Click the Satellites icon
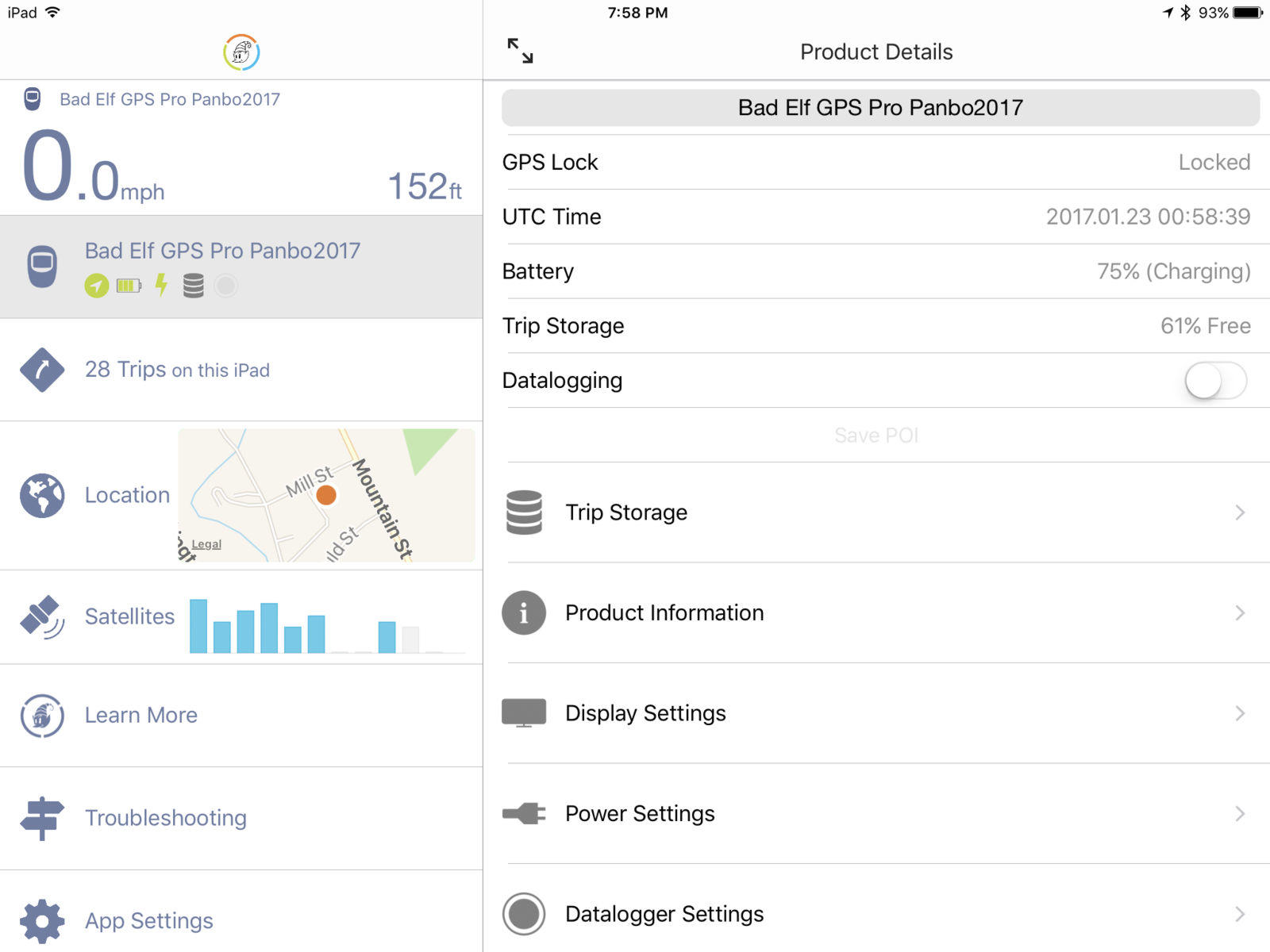 click(42, 617)
